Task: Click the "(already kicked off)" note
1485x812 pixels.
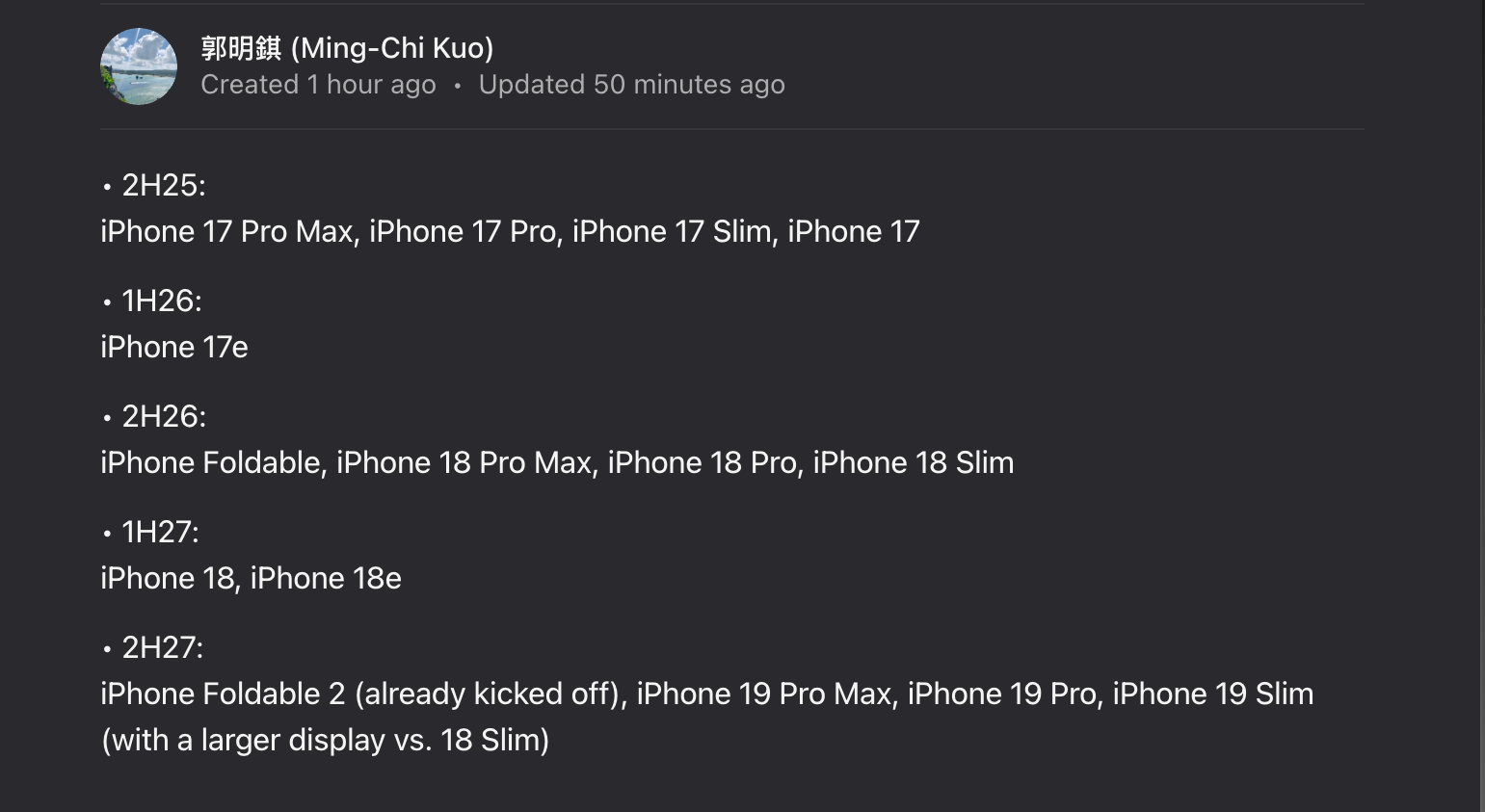Action: pos(488,694)
